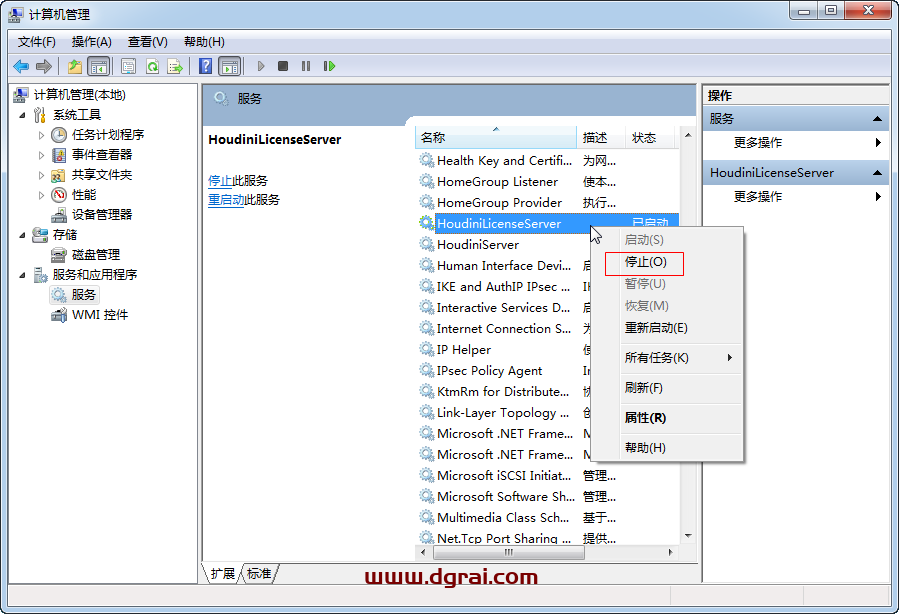Choose 刷新(F) in the context menu

tap(667, 388)
